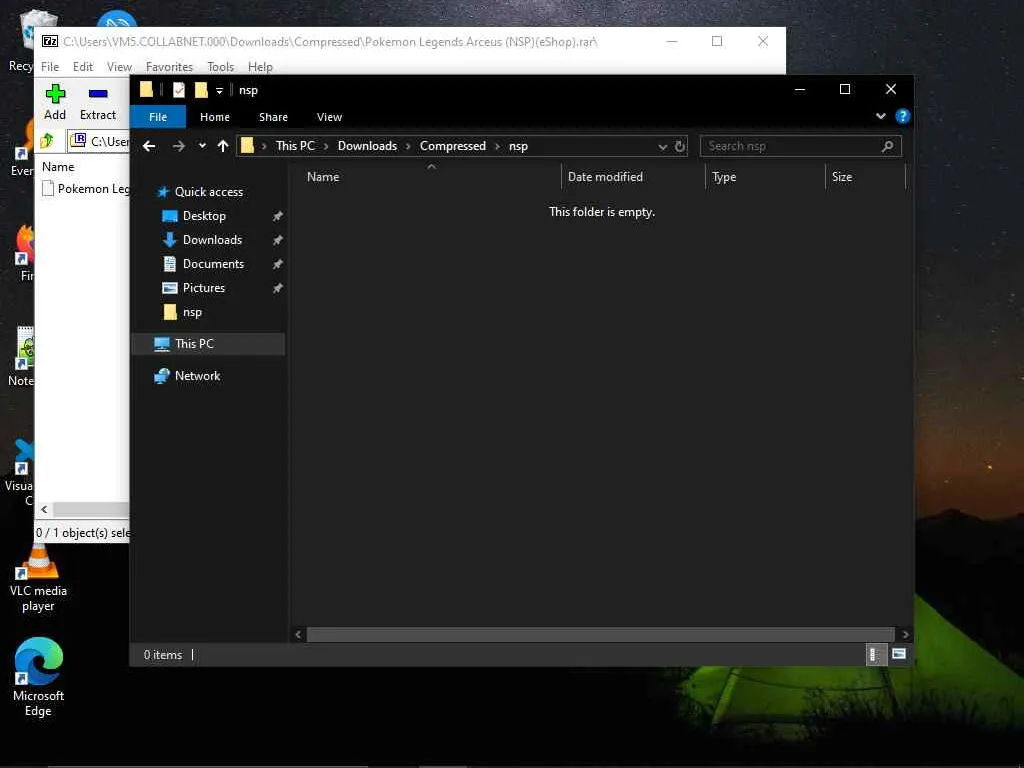Open the View ribbon tab in Explorer
Viewport: 1024px width, 768px height.
click(329, 117)
